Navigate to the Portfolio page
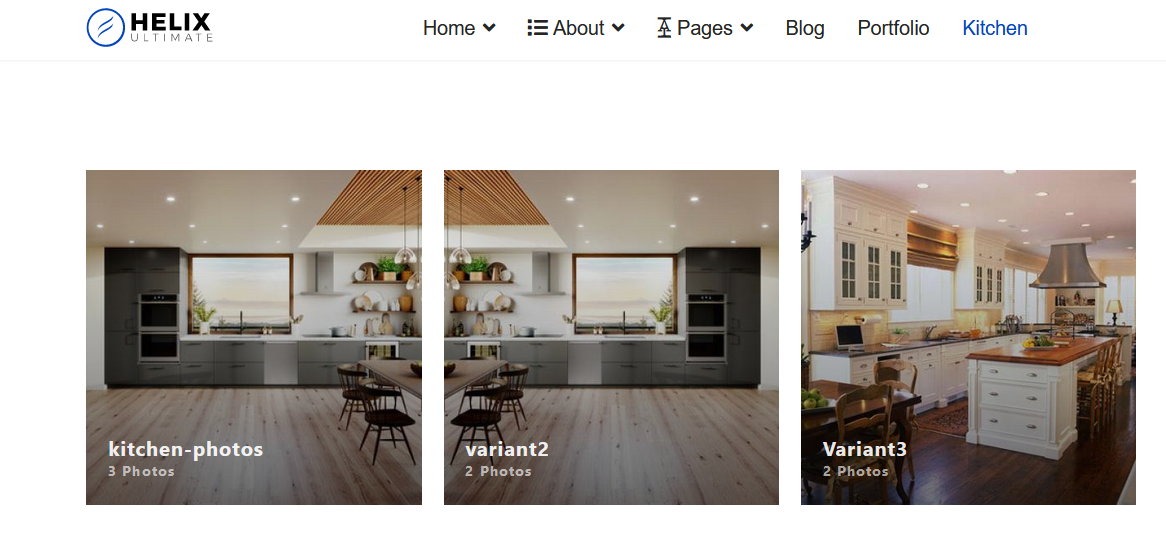 [893, 28]
